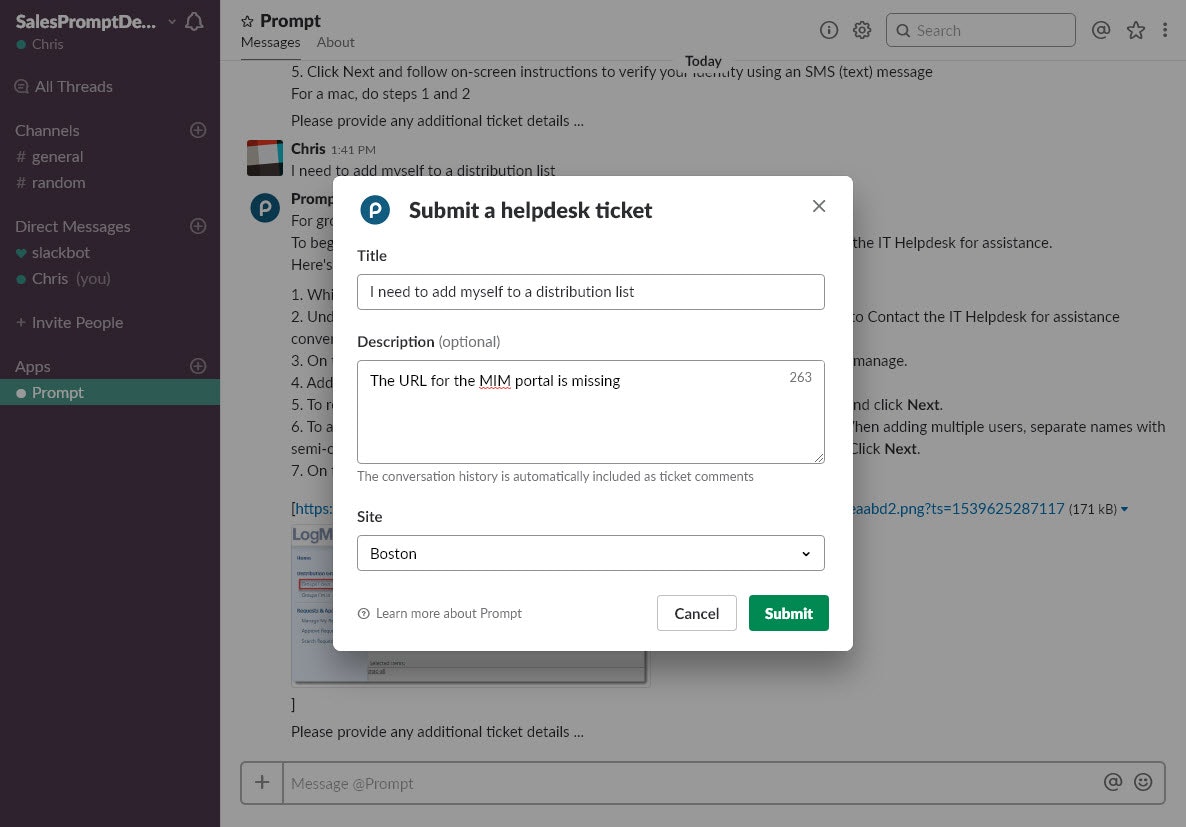
Task: Click the help icon beside Learn more
Action: 364,614
